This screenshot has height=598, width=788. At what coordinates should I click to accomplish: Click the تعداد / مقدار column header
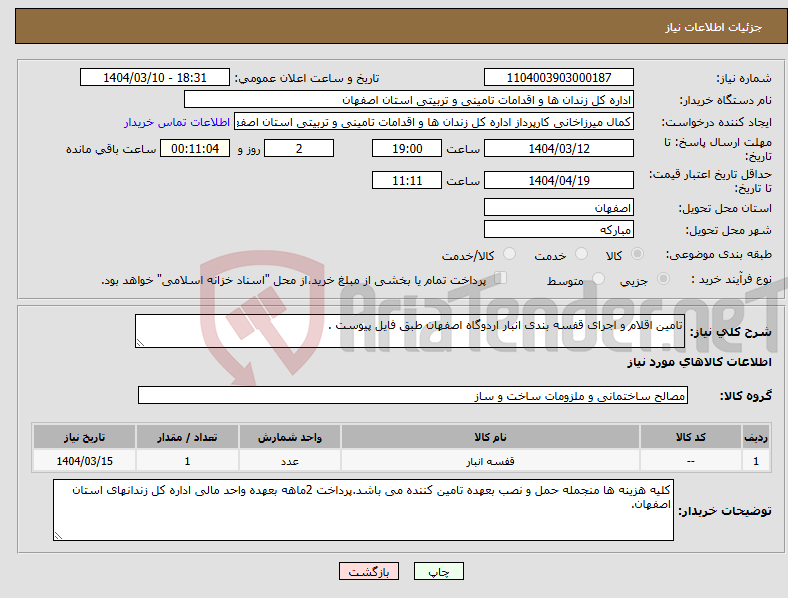[x=187, y=437]
